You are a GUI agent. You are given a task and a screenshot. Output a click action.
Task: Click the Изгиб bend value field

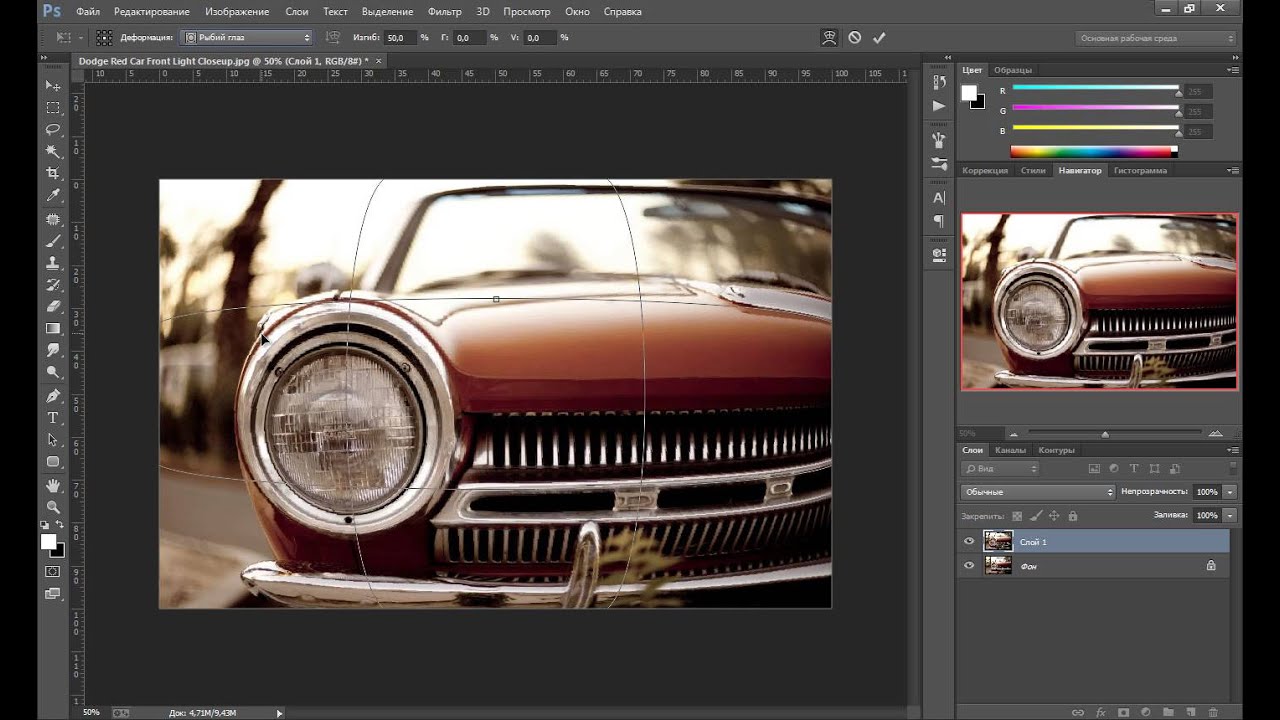click(398, 38)
